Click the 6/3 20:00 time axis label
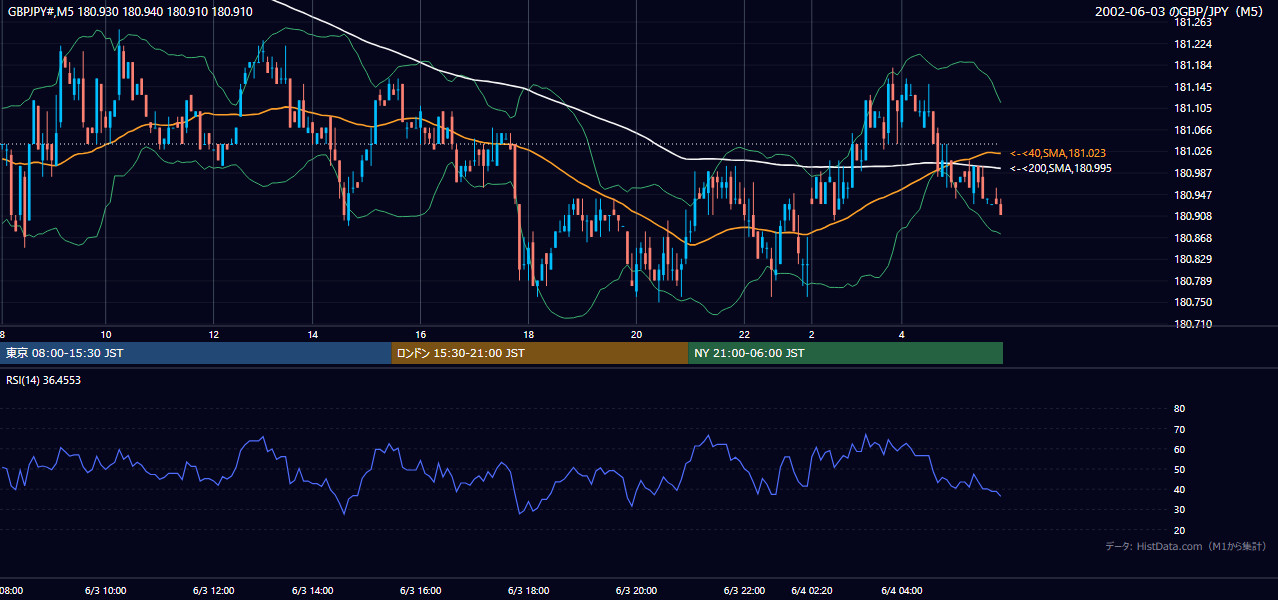Viewport: 1278px width, 600px height. 635,591
